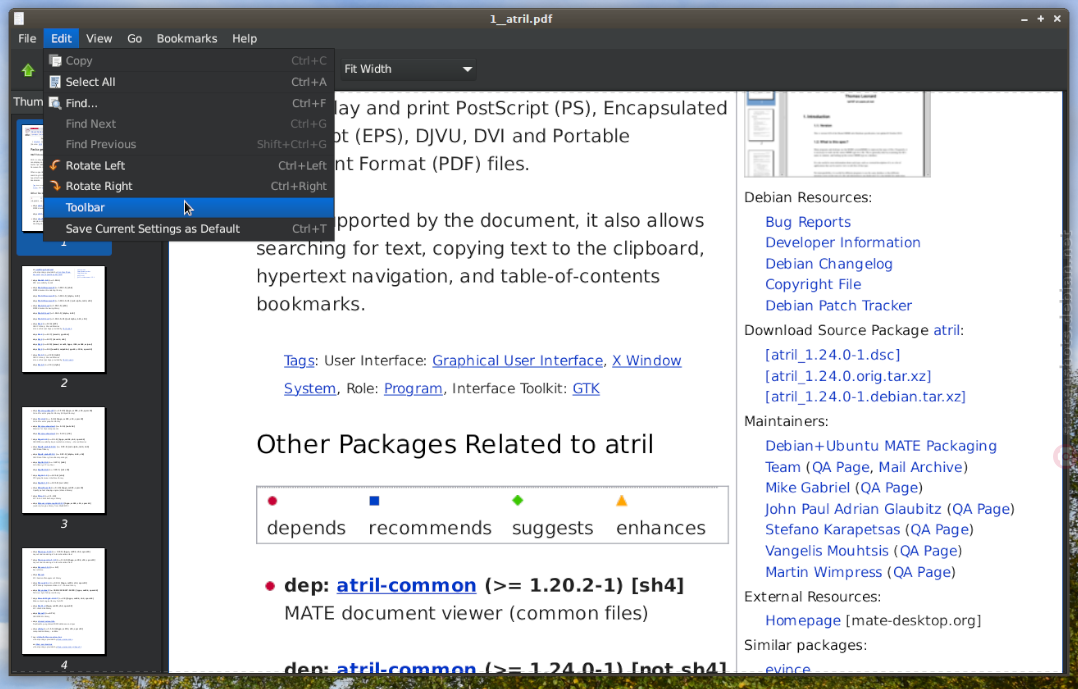Open Debian+Ubuntu MATE Packaging link
1078x689 pixels.
point(881,446)
